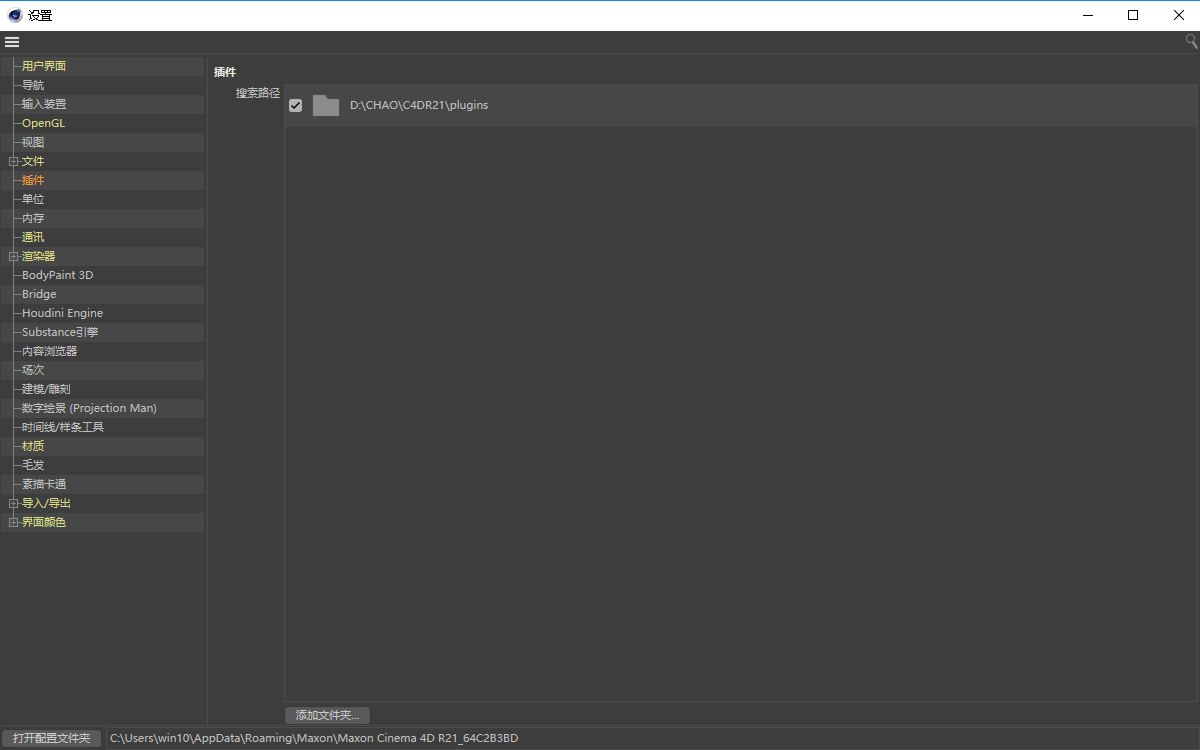
Task: Select 输入装置 in the settings list
Action: coord(44,104)
